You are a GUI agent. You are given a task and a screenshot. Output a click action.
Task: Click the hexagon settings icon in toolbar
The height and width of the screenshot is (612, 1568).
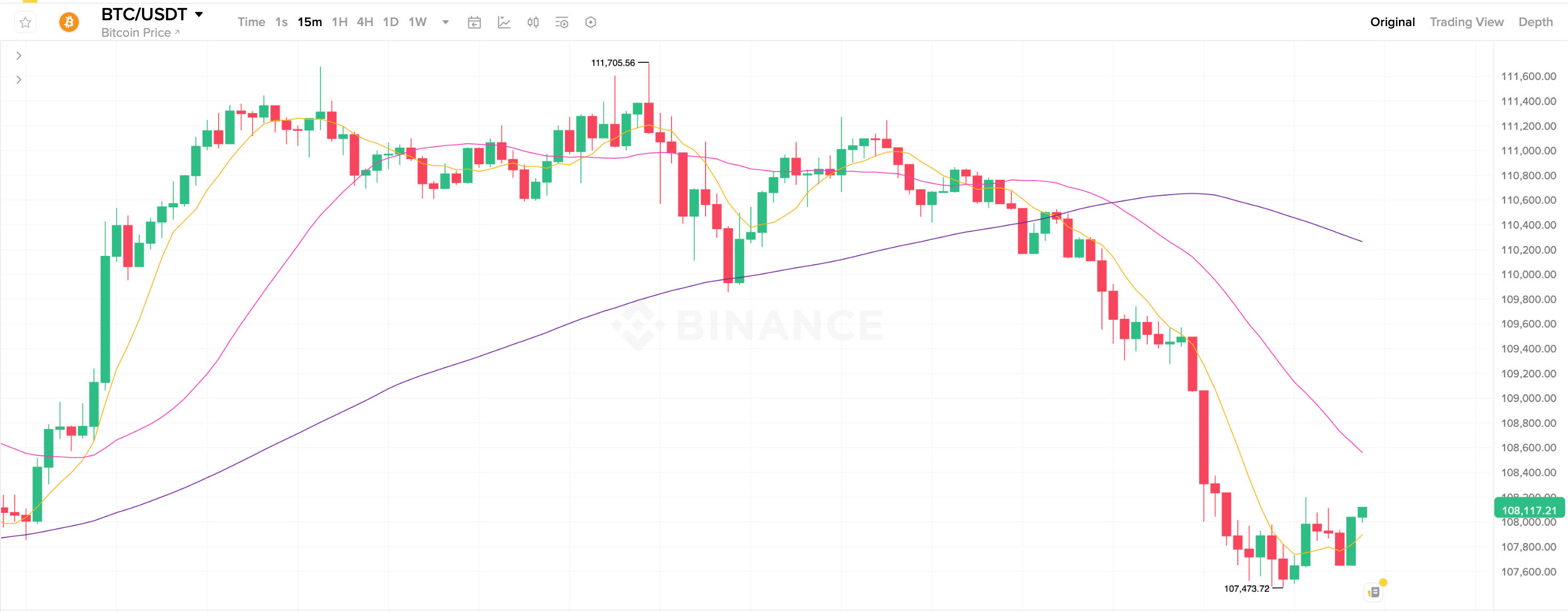pyautogui.click(x=590, y=22)
